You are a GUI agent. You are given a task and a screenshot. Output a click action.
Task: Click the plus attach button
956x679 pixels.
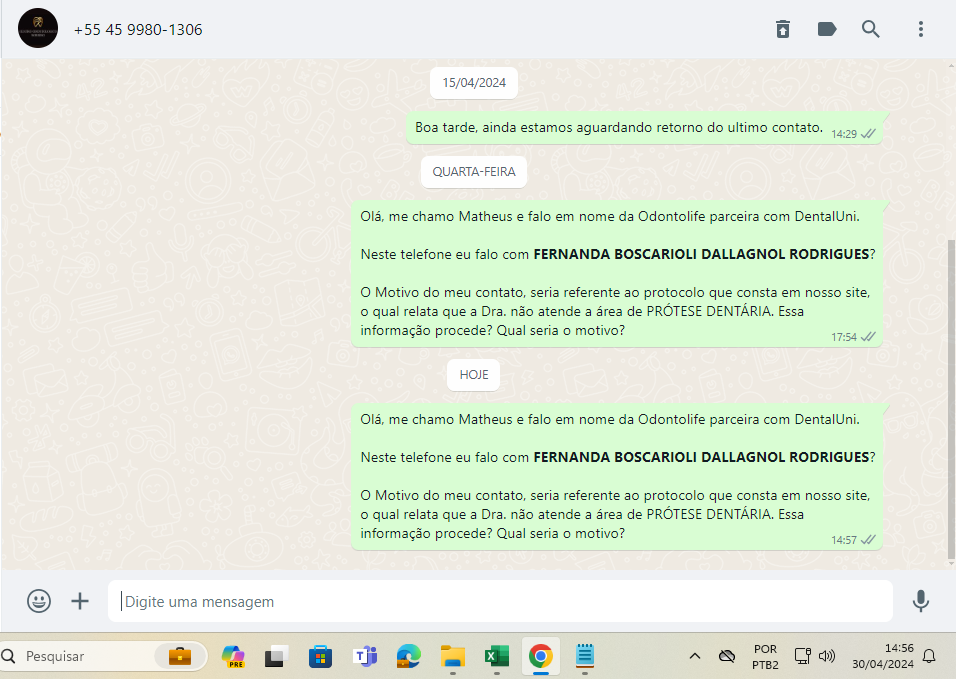[x=80, y=601]
